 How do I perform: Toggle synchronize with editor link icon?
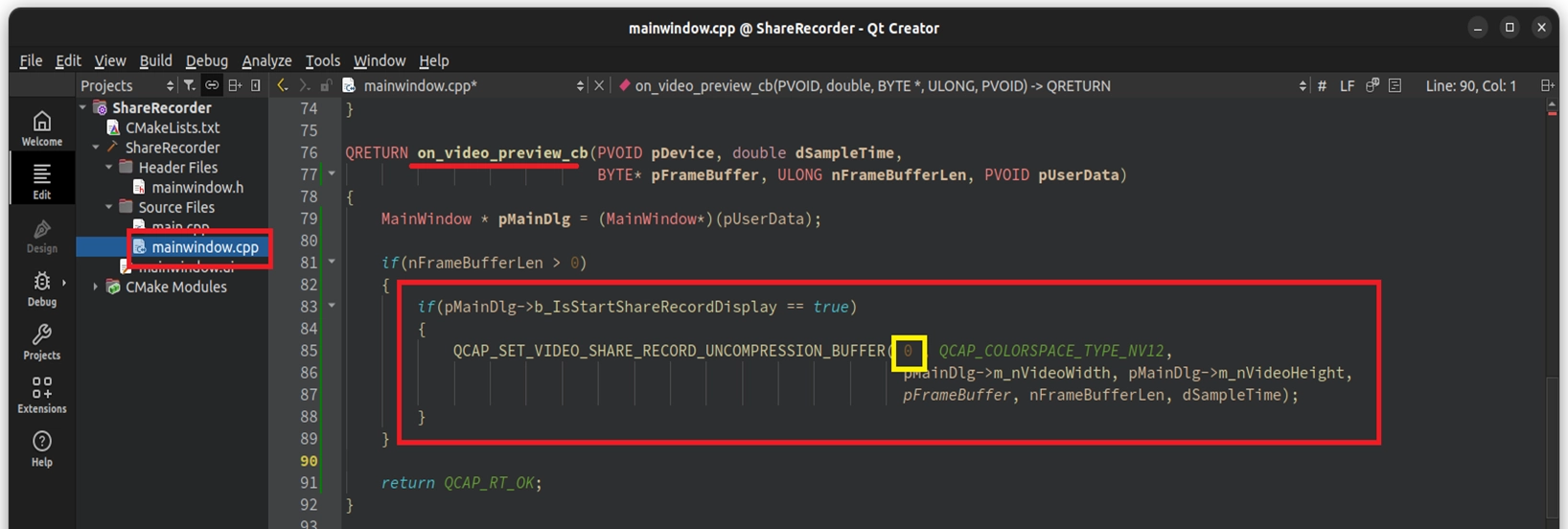pyautogui.click(x=212, y=86)
